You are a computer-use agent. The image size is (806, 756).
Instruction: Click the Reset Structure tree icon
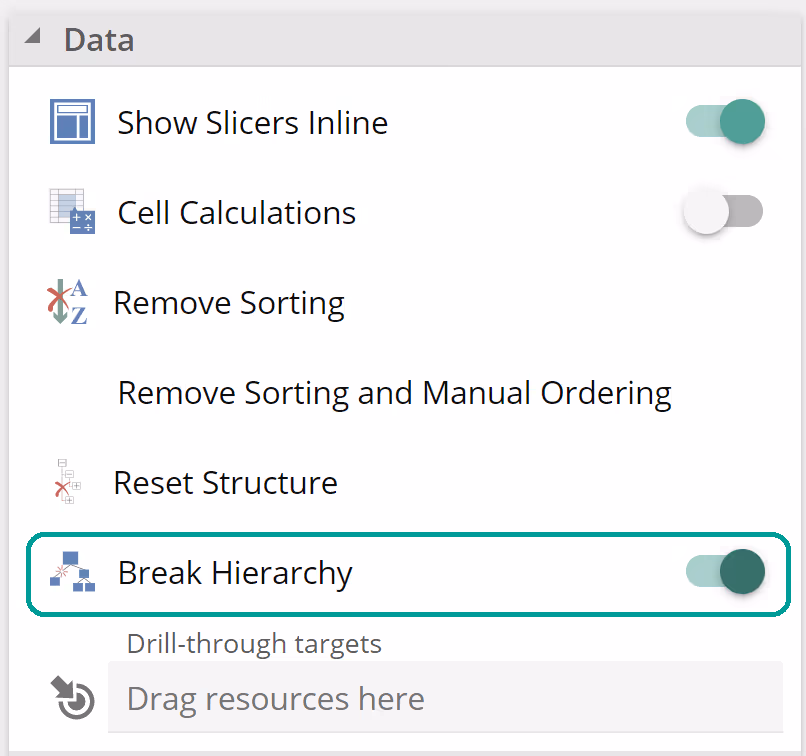pos(68,482)
